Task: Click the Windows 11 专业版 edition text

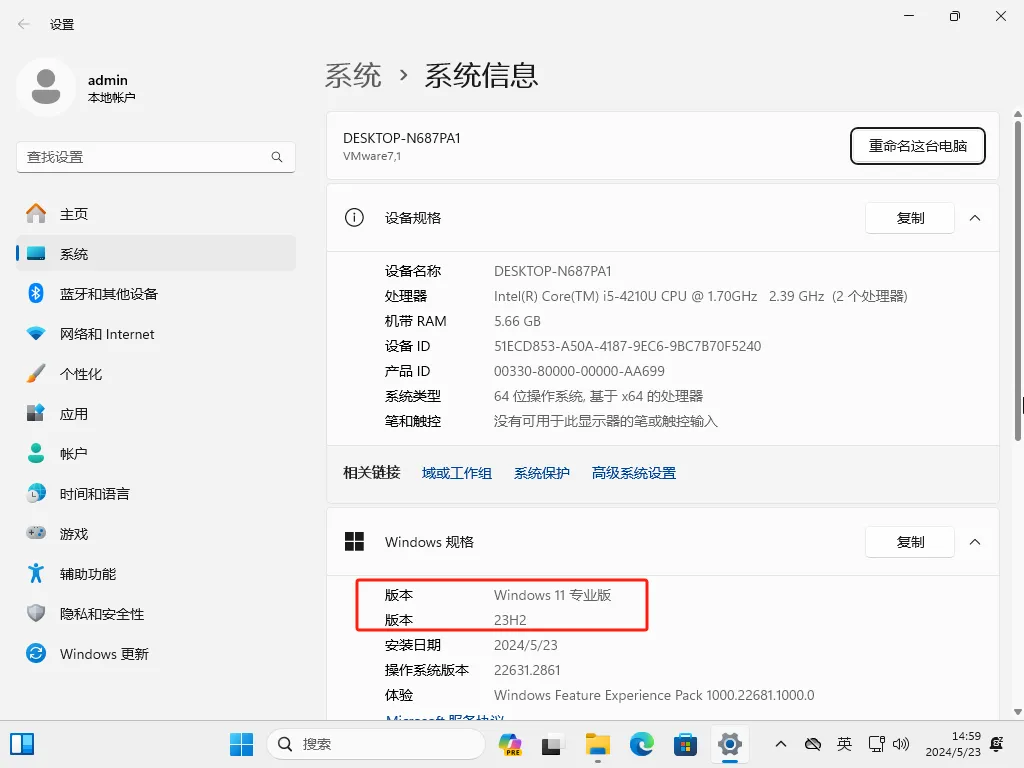Action: click(x=552, y=595)
